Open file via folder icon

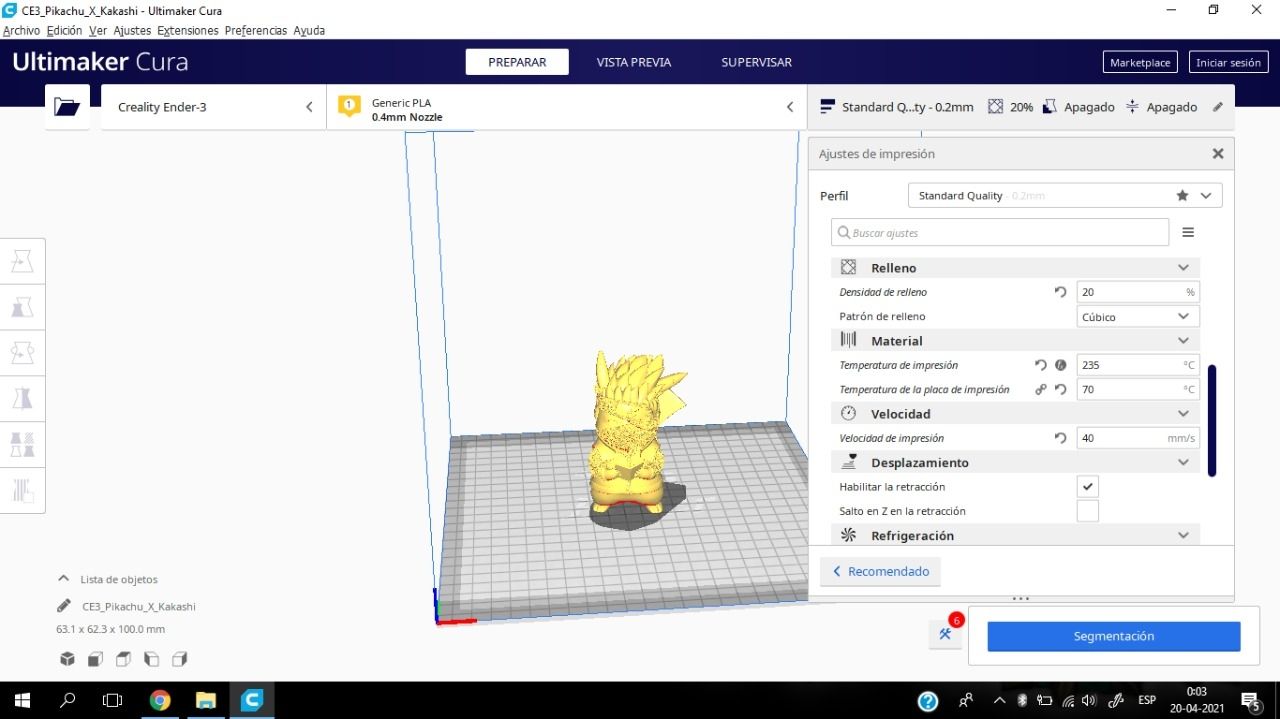67,107
